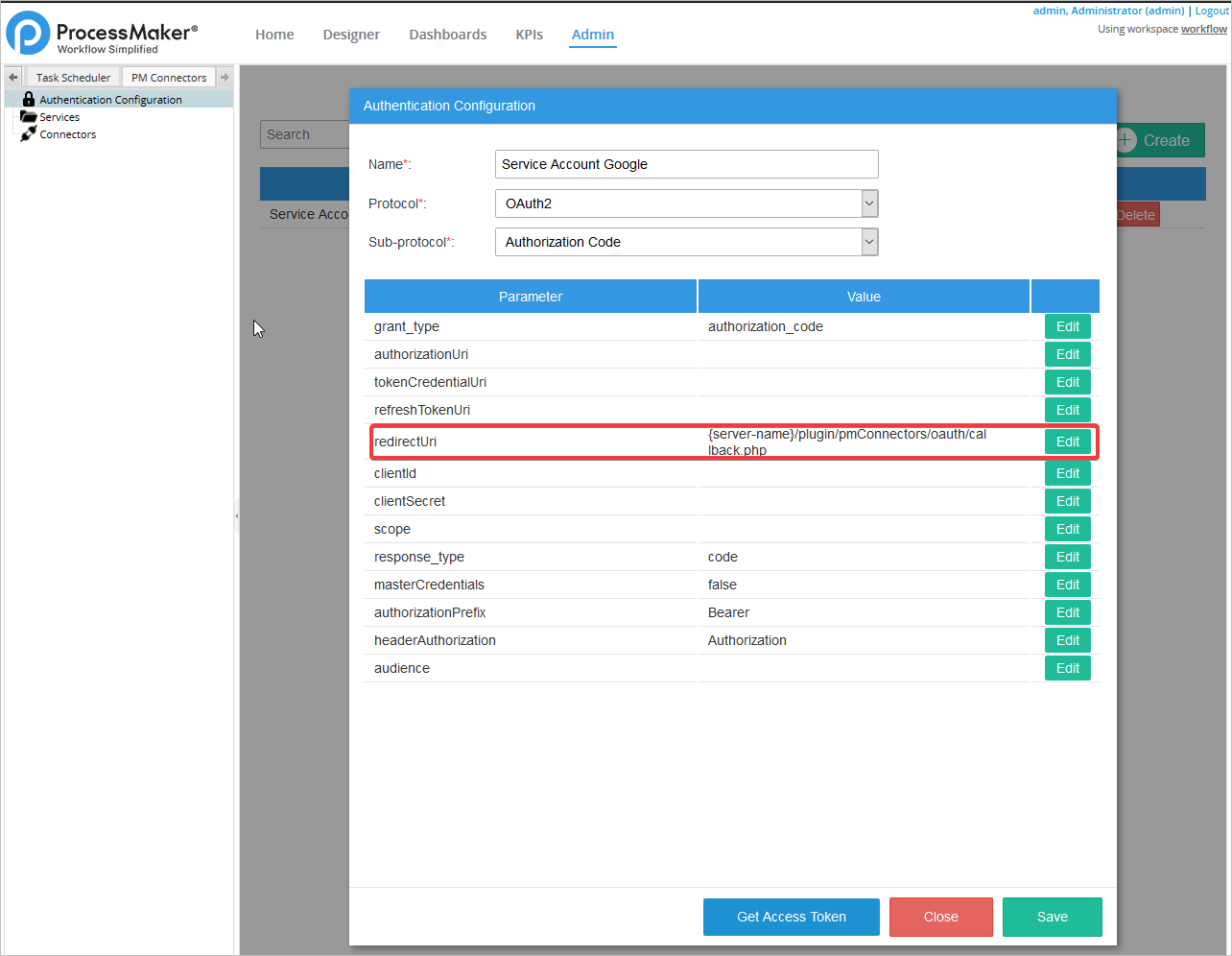Open the Dashboards menu

[447, 35]
